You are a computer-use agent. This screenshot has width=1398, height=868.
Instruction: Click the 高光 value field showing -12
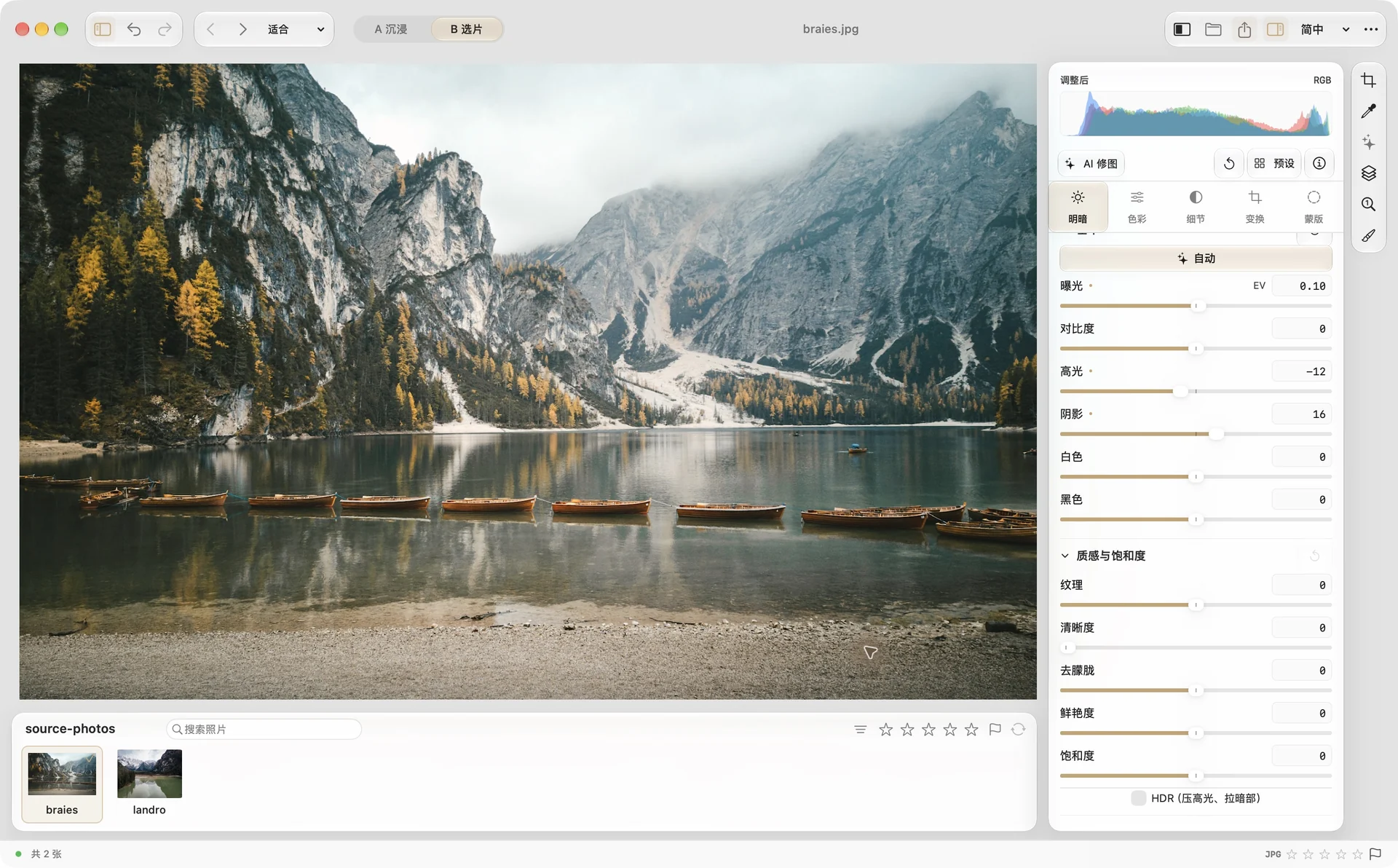point(1302,371)
